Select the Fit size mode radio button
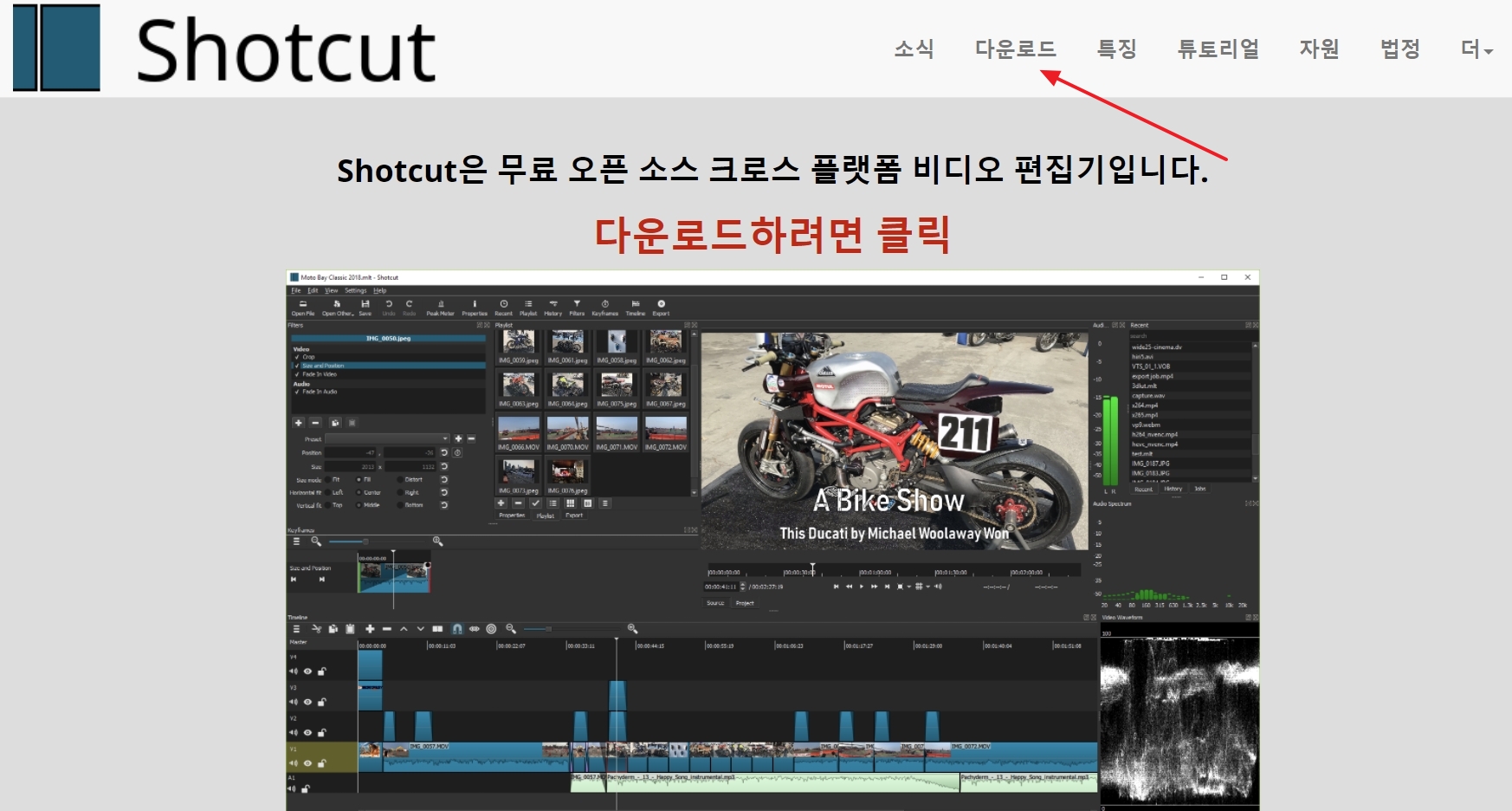 pyautogui.click(x=326, y=479)
